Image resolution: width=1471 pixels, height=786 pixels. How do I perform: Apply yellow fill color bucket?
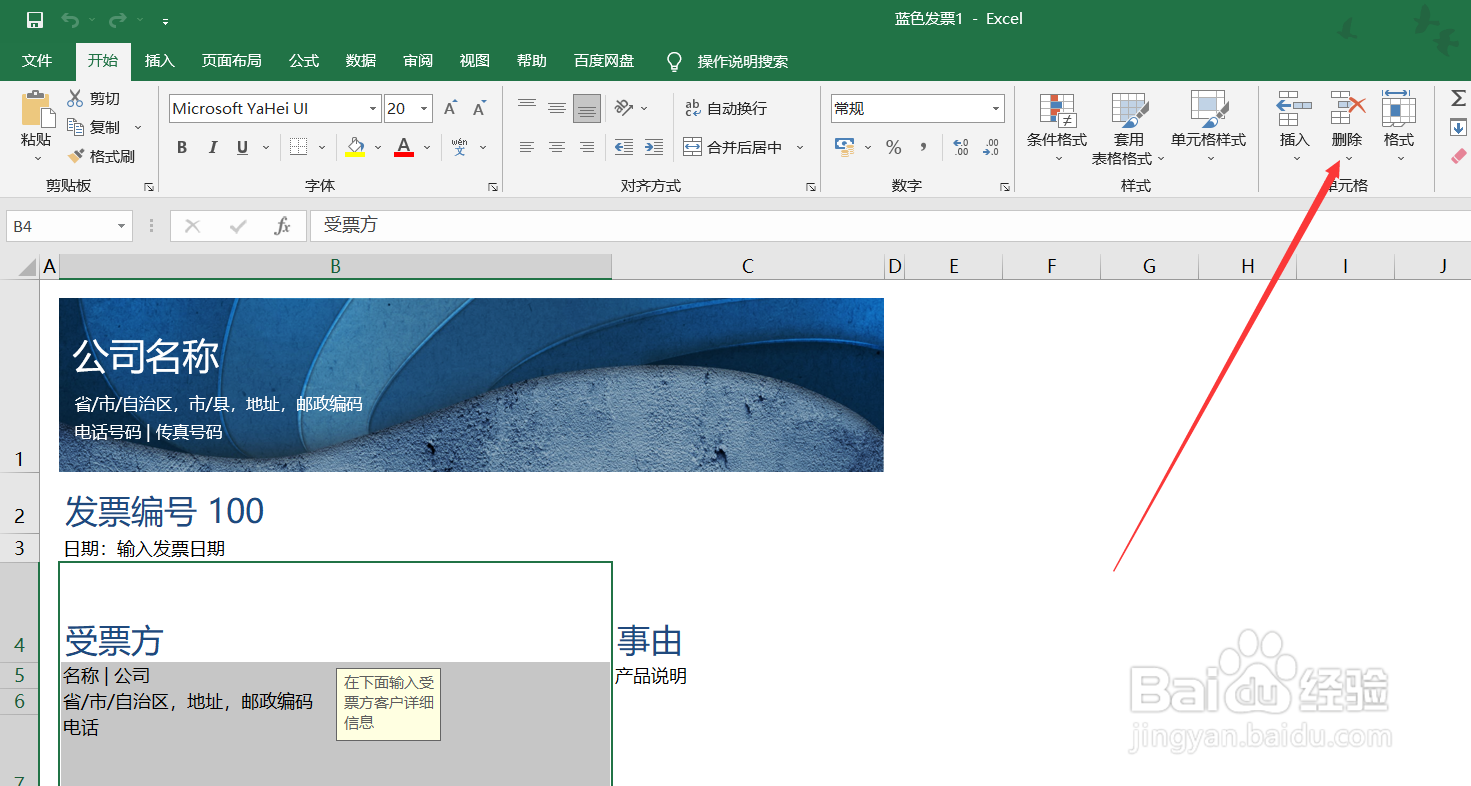[355, 147]
